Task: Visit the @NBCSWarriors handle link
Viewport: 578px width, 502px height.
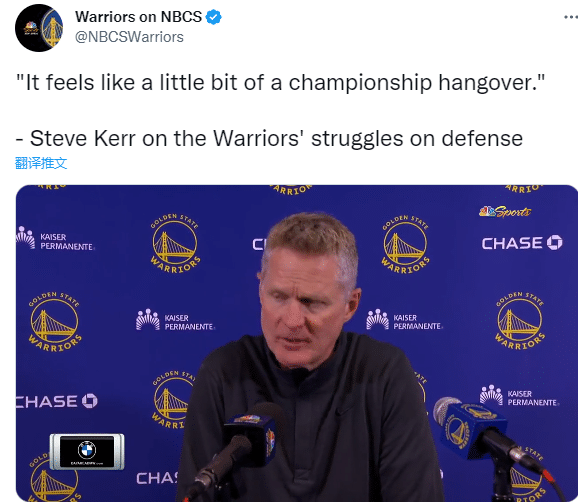Action: (129, 37)
